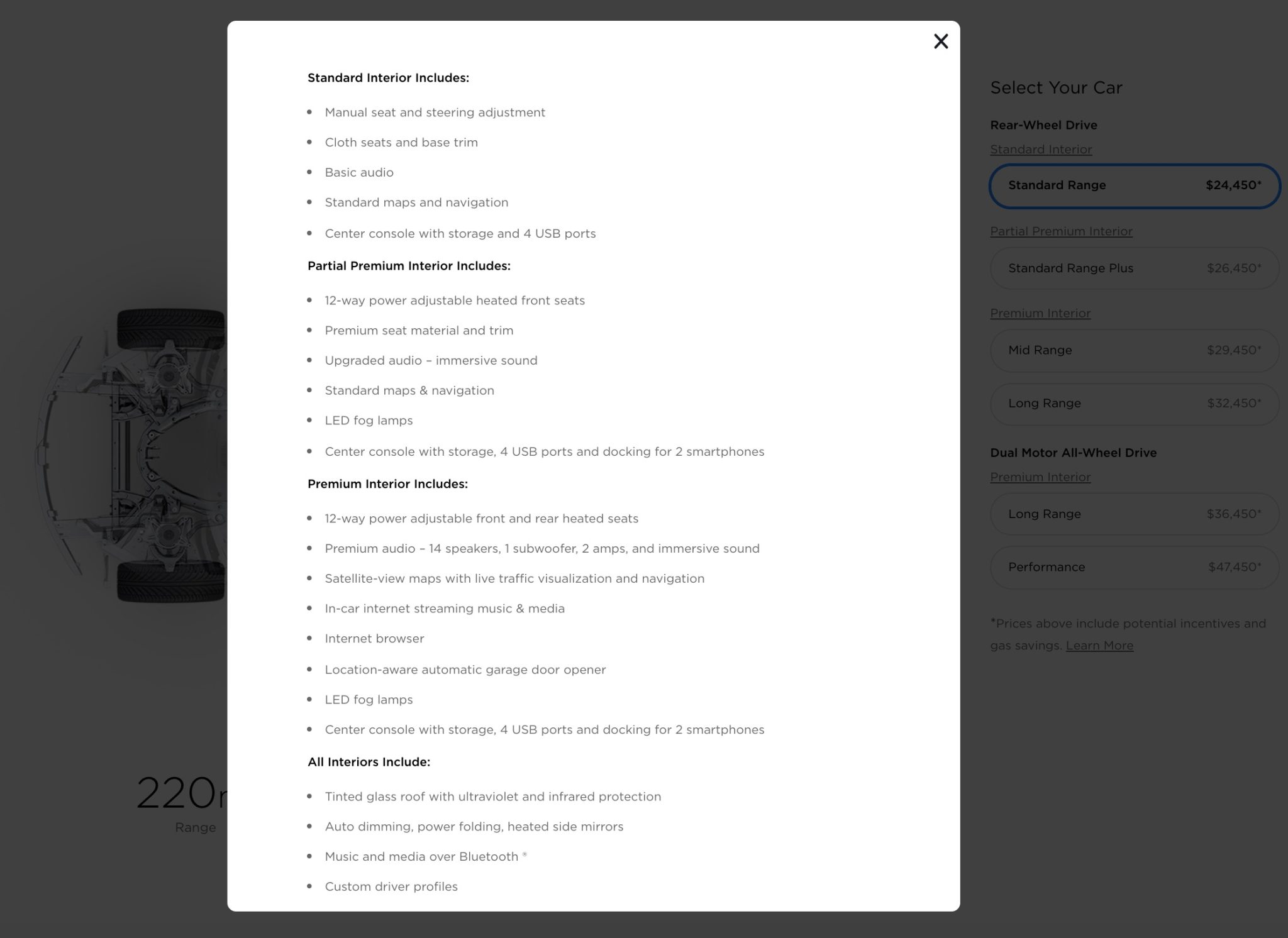
Task: Click Premium Interior link under Rear-Wheel Drive
Action: coord(1040,313)
